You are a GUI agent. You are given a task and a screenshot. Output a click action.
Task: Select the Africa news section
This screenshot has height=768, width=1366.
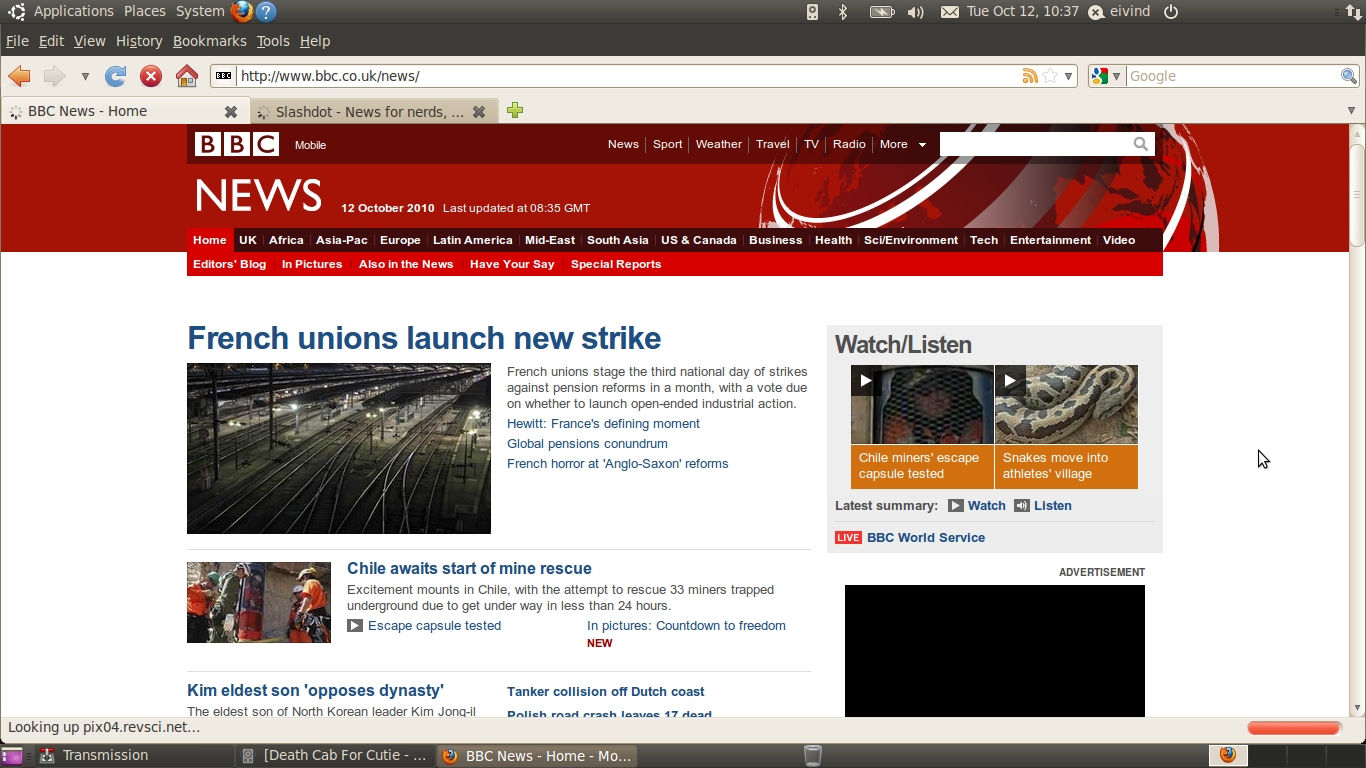click(286, 240)
